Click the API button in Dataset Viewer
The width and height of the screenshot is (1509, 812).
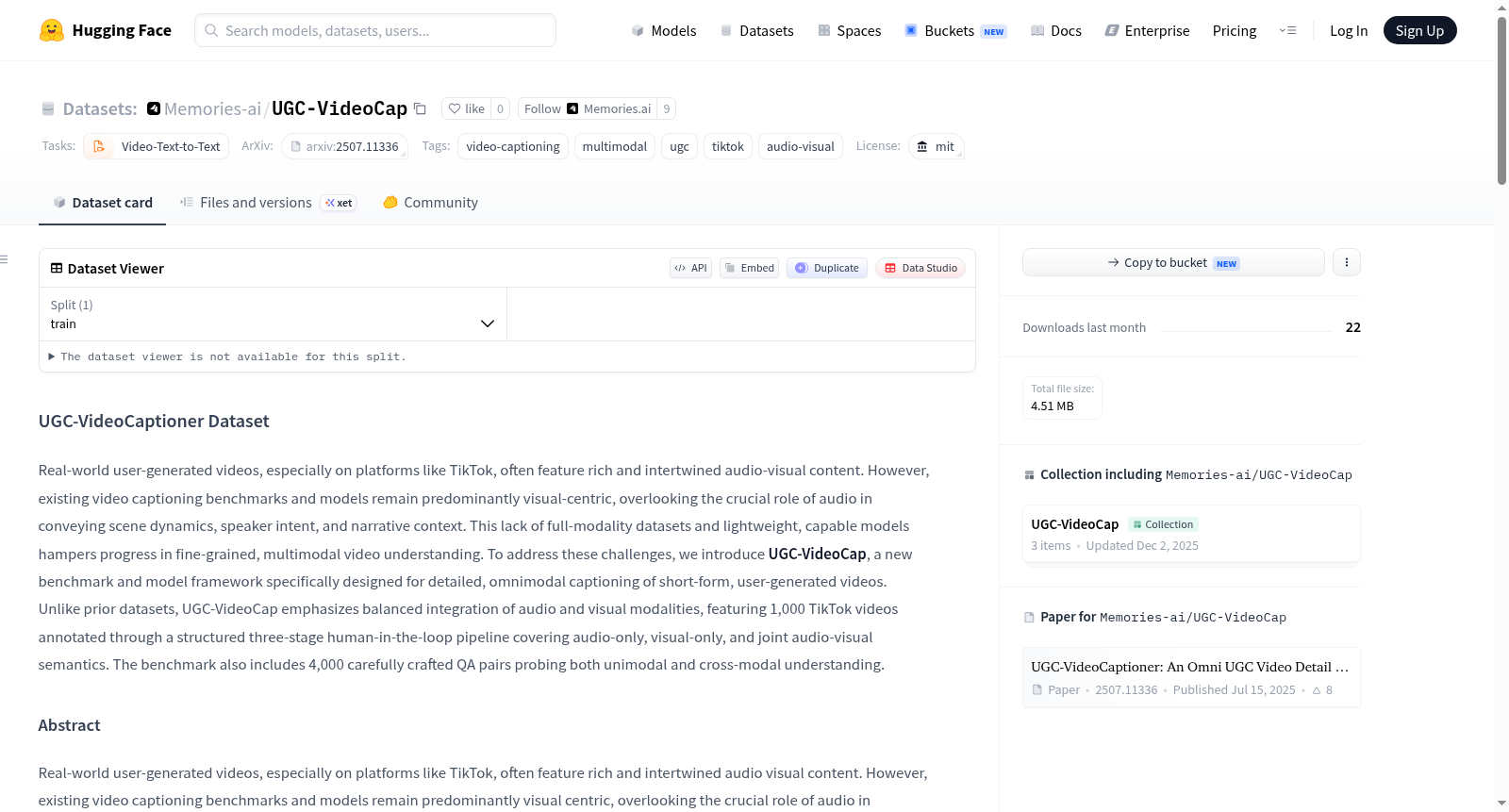(691, 268)
